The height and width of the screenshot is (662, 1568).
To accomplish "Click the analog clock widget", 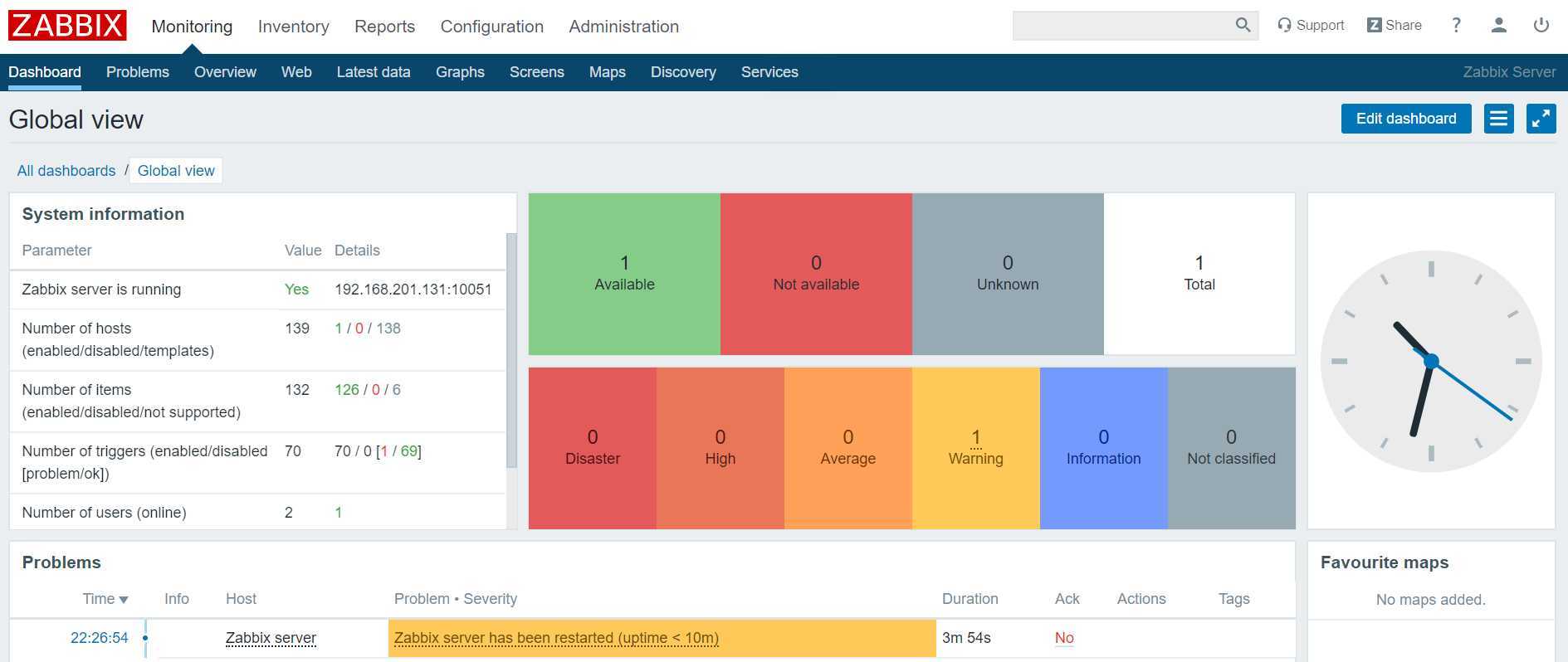I will coord(1430,362).
